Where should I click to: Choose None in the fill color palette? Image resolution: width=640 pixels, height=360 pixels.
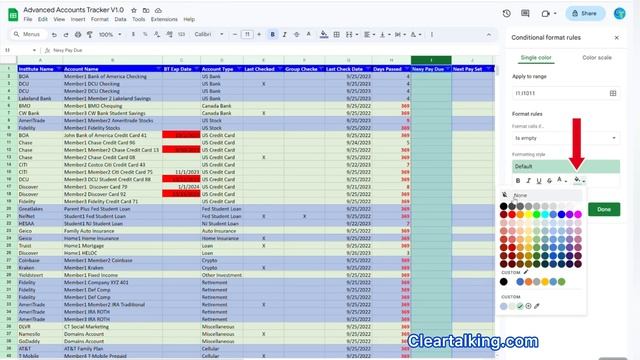541,195
